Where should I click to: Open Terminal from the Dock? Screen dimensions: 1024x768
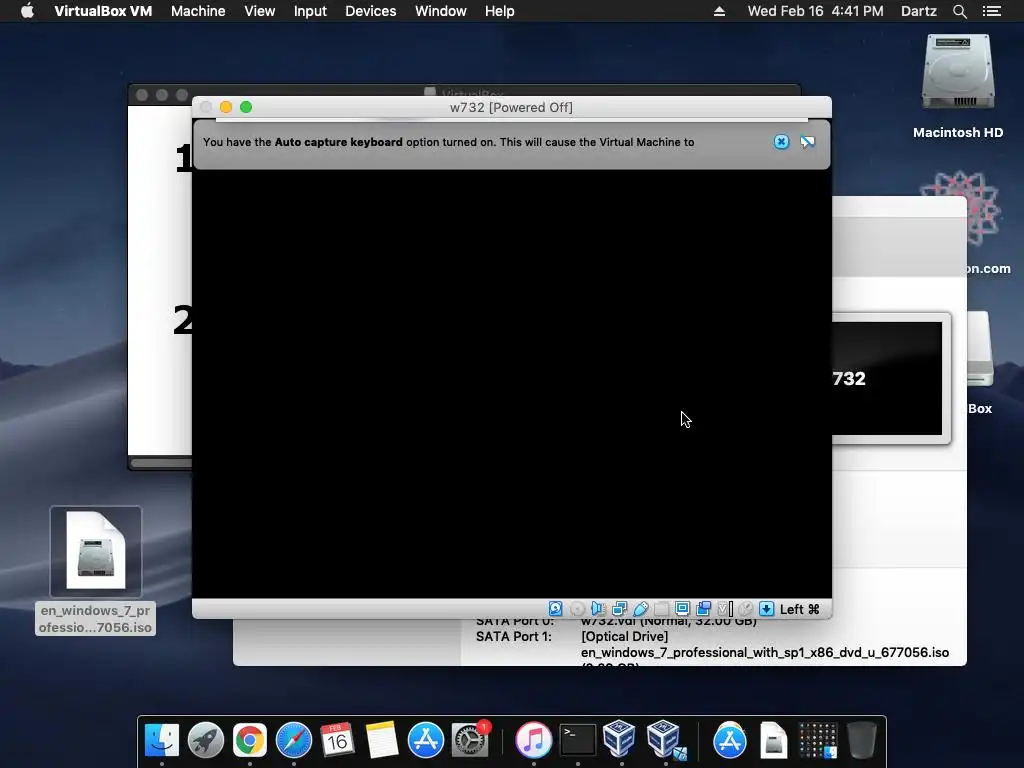point(578,740)
